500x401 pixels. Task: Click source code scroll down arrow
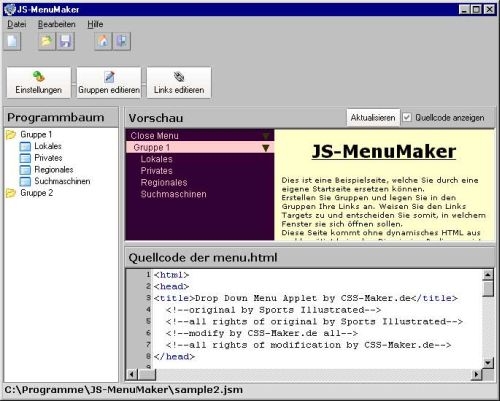tap(488, 362)
